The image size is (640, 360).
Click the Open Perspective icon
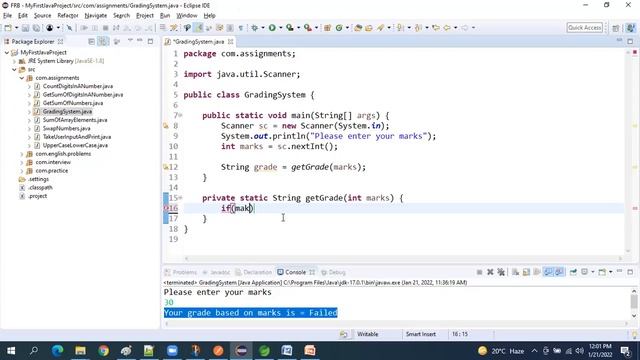tap(616, 28)
